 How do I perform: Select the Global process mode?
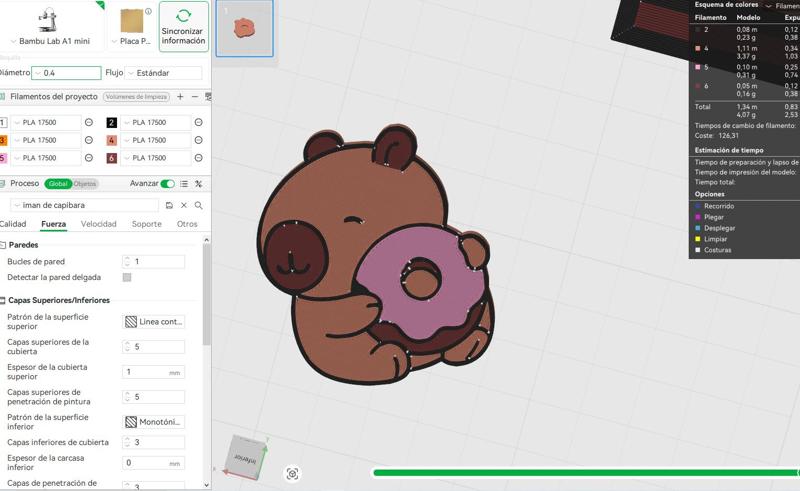point(58,184)
